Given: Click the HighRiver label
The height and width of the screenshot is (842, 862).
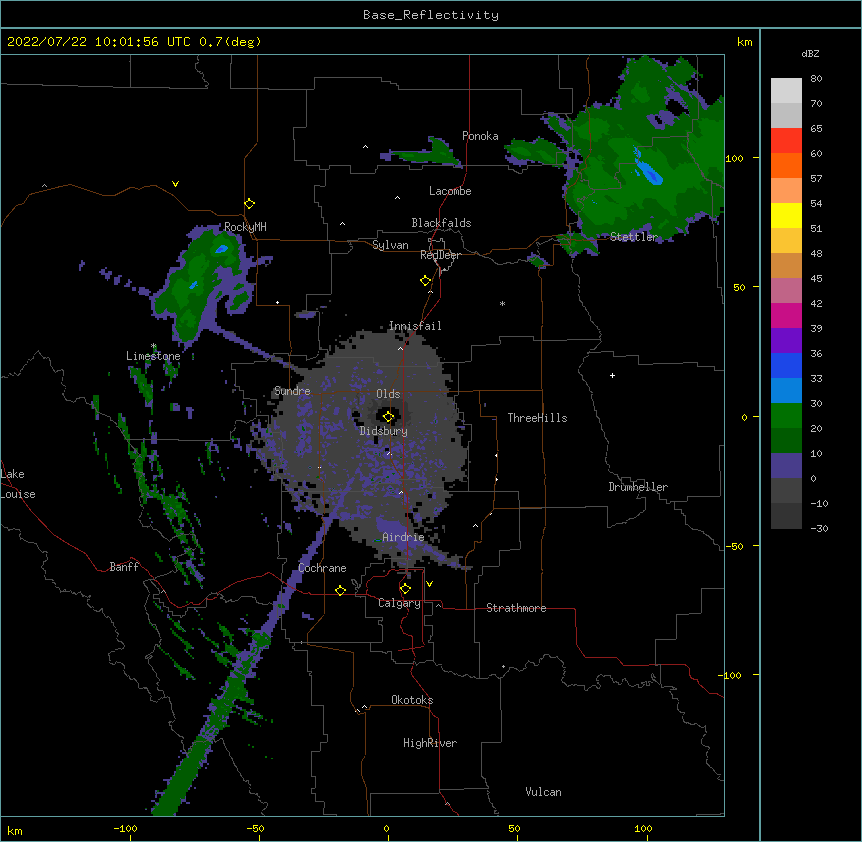Looking at the screenshot, I should (x=430, y=743).
